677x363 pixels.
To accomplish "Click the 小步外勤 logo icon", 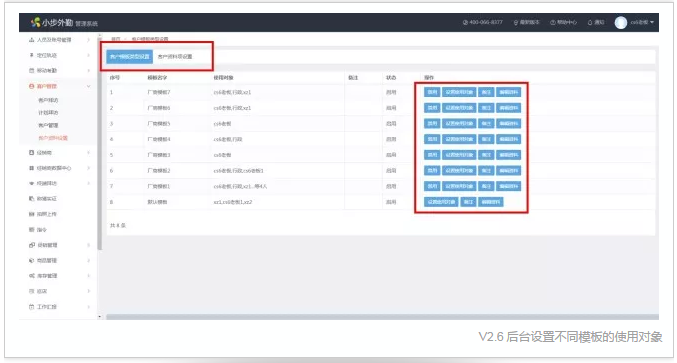I will (35, 22).
